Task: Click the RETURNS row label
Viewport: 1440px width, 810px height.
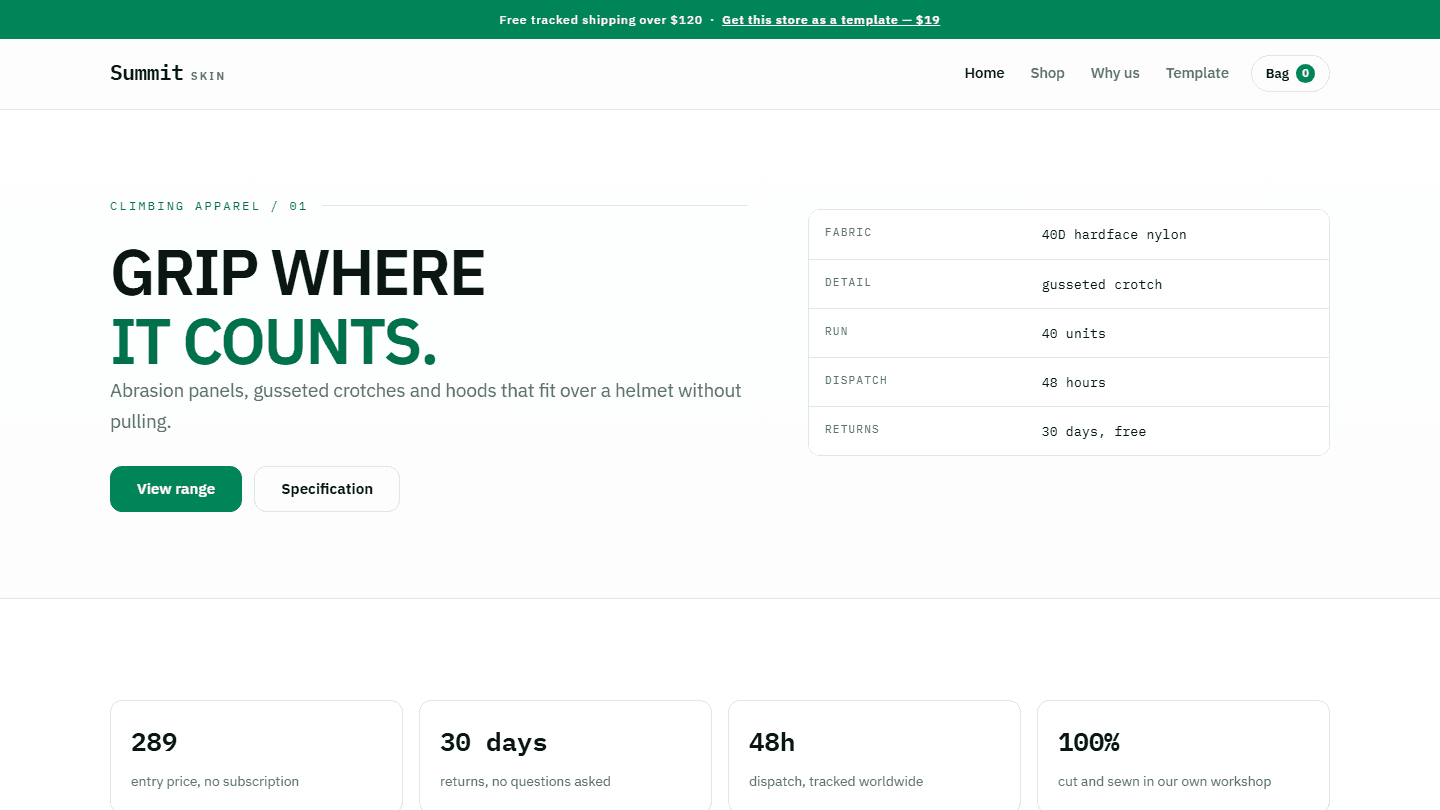Action: point(852,430)
